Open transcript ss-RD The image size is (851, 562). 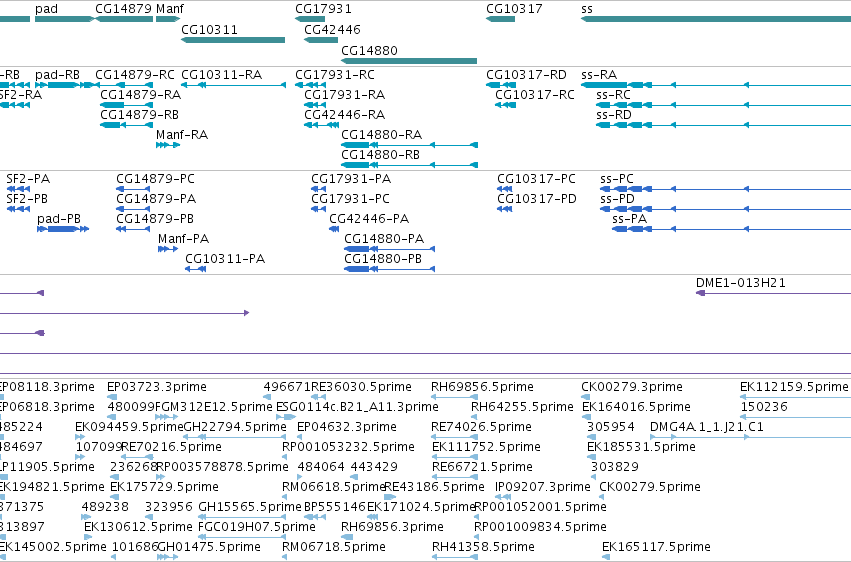point(614,114)
